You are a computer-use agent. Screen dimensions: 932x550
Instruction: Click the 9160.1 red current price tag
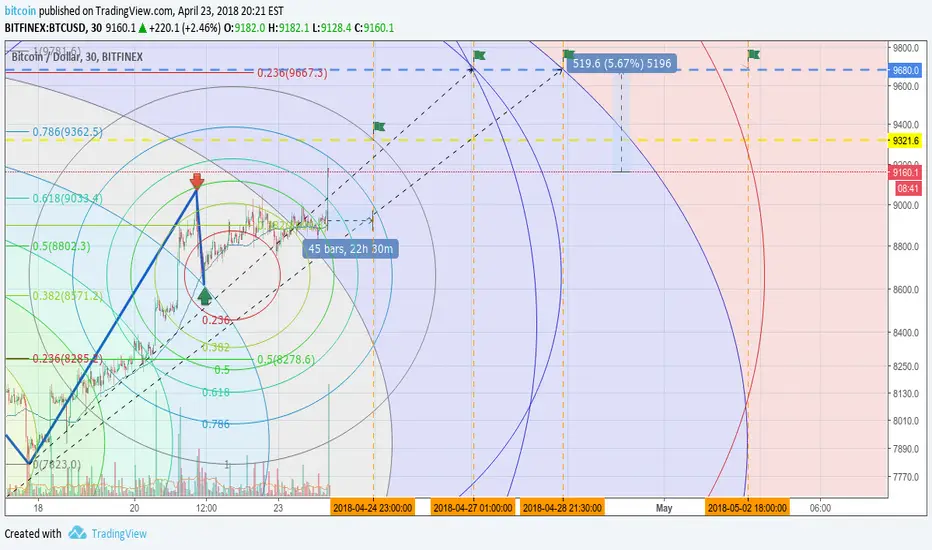click(905, 172)
